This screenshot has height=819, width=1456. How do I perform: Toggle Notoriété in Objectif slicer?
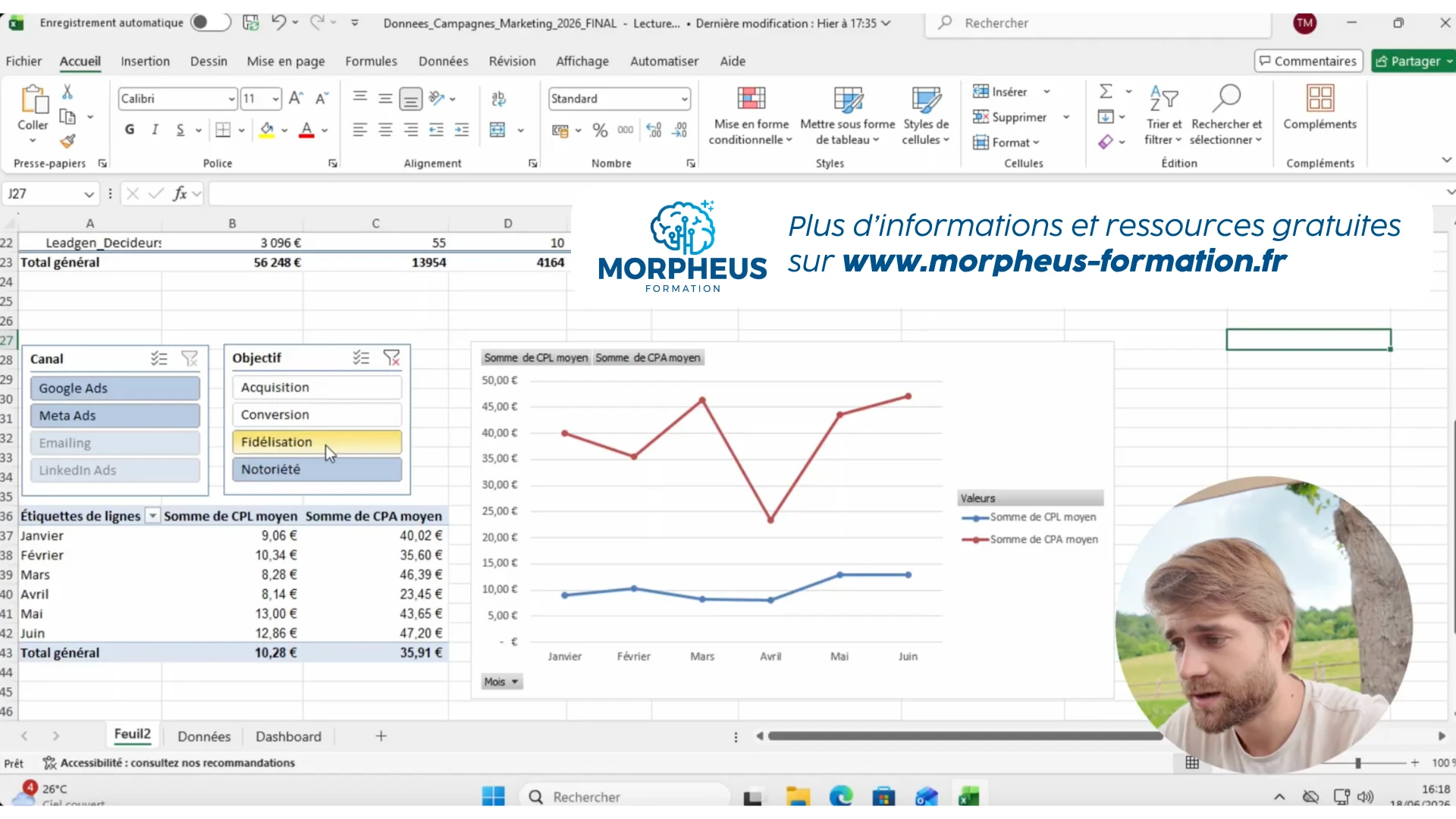(317, 469)
